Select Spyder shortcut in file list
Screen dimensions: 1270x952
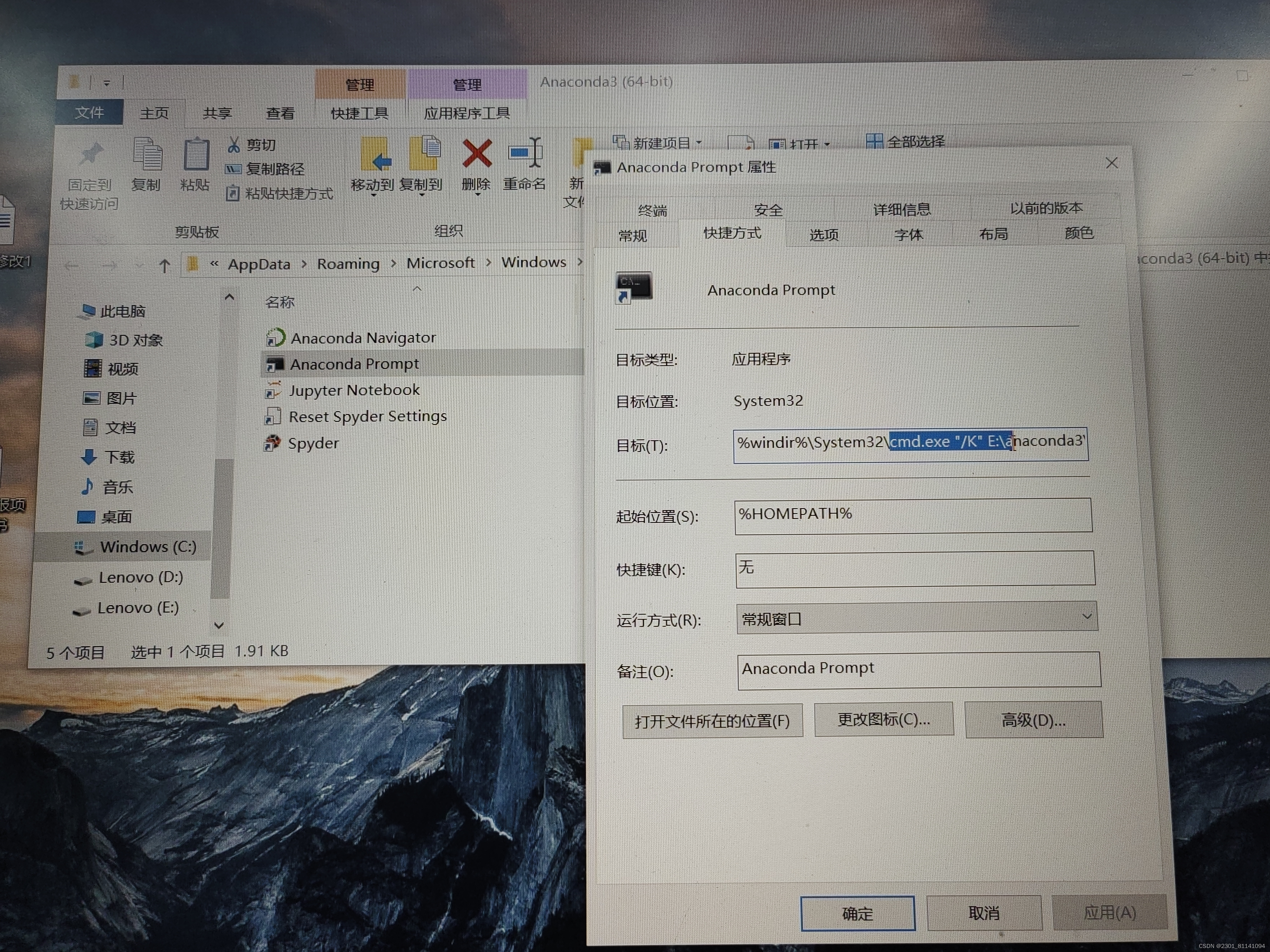(x=301, y=443)
